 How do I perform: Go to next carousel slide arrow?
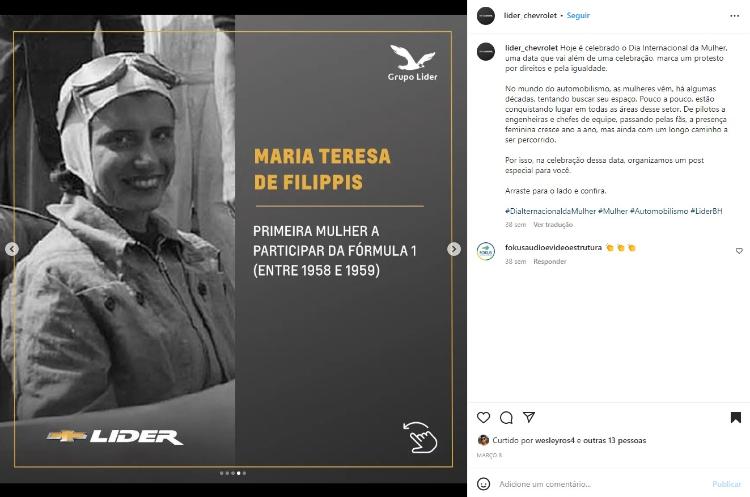454,249
